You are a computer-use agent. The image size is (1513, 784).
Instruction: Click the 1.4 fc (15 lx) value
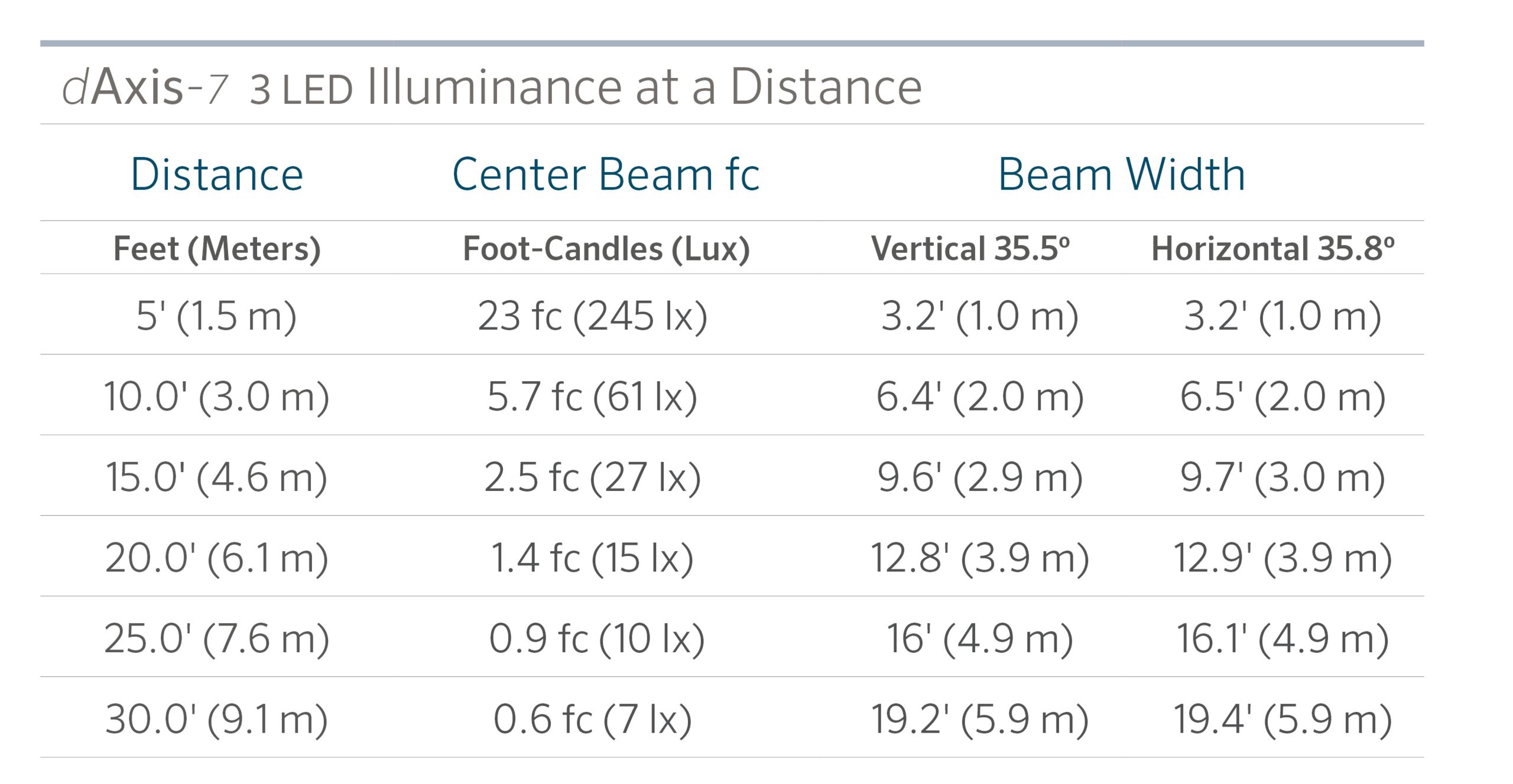click(x=593, y=558)
